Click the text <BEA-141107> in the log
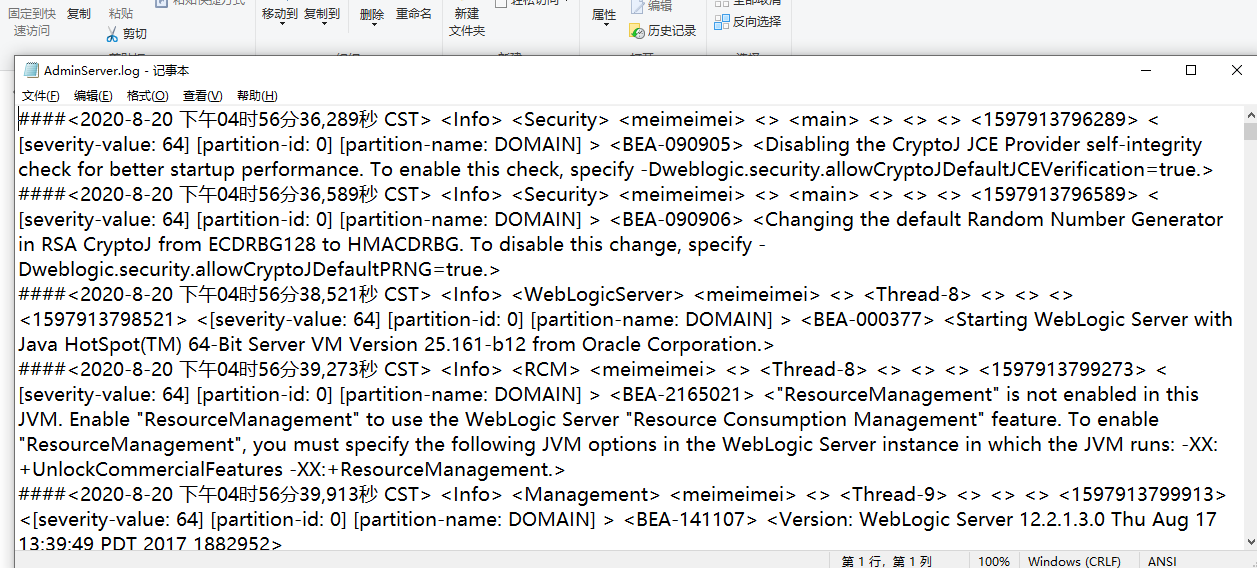This screenshot has height=568, width=1257. (691, 519)
